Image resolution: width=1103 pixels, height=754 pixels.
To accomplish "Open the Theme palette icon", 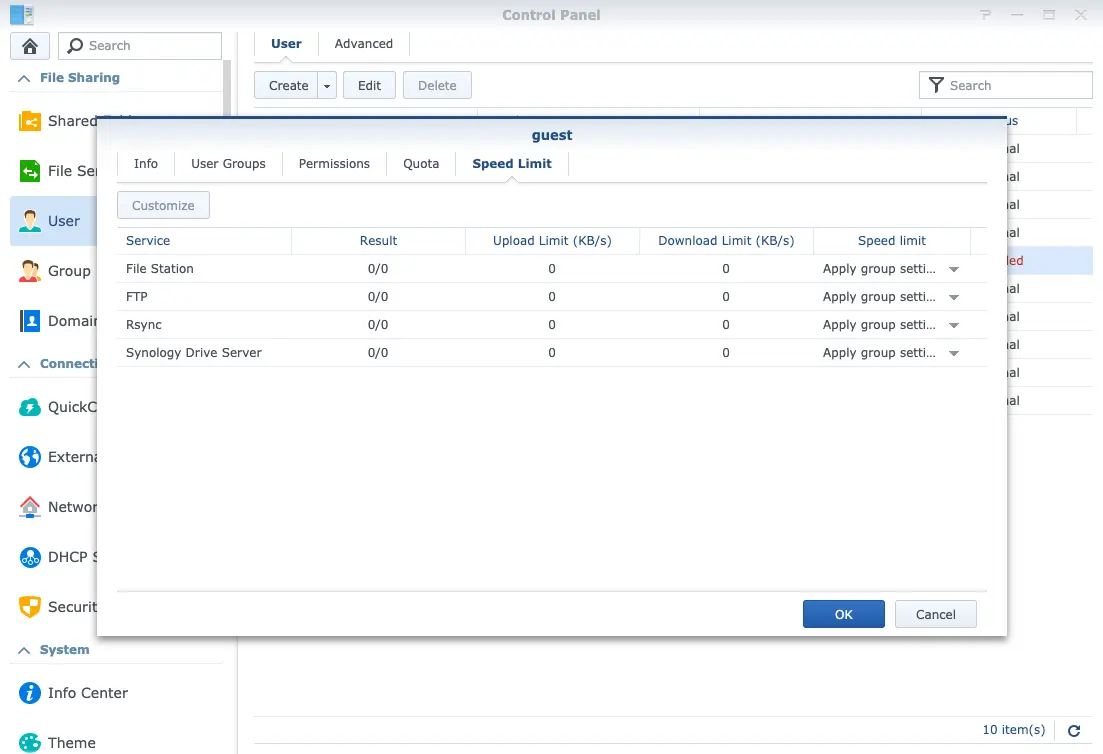I will coord(30,743).
